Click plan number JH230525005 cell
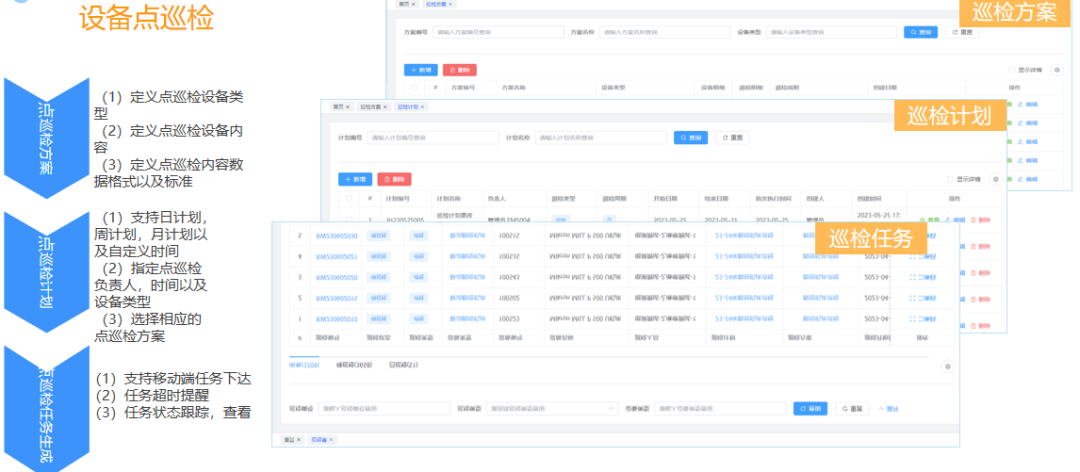 pyautogui.click(x=405, y=220)
